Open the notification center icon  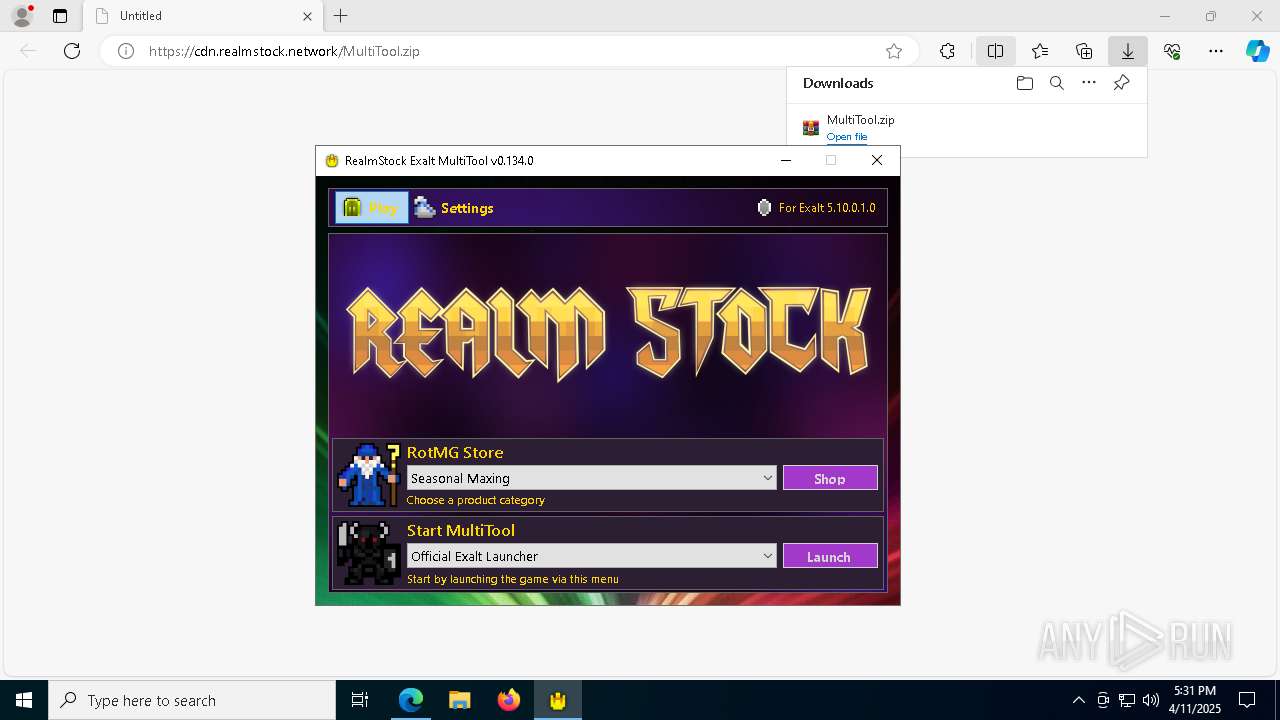pyautogui.click(x=1247, y=700)
